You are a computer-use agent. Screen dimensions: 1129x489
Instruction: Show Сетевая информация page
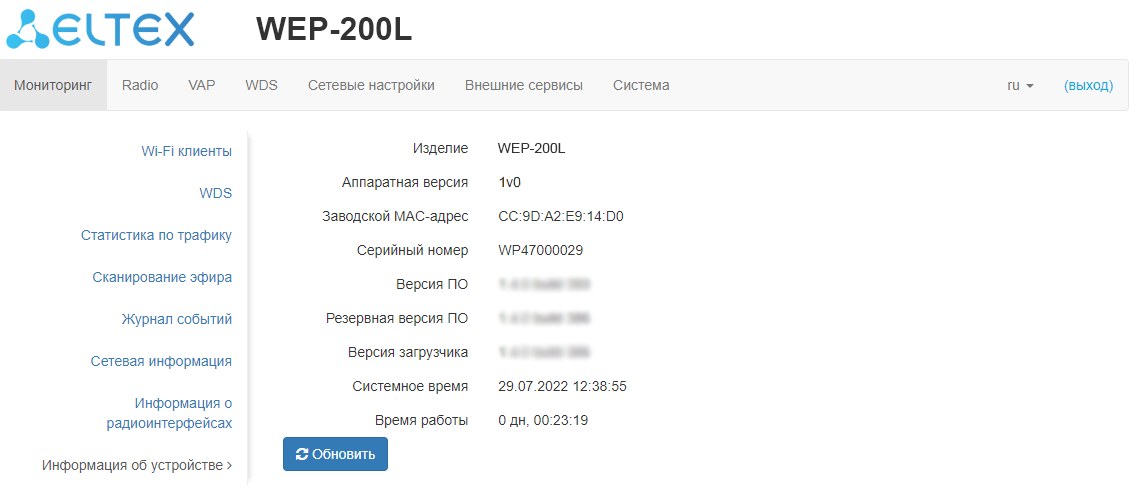pyautogui.click(x=161, y=361)
